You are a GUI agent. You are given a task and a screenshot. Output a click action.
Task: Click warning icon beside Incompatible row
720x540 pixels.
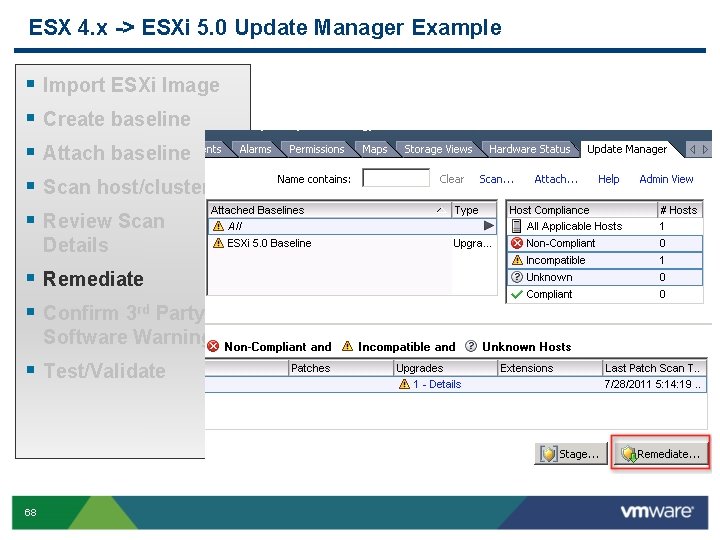[517, 260]
